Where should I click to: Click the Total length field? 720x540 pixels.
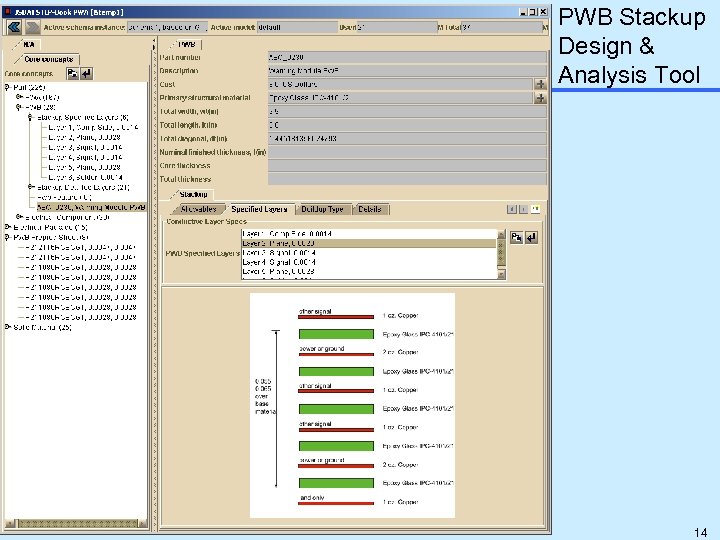click(x=407, y=125)
